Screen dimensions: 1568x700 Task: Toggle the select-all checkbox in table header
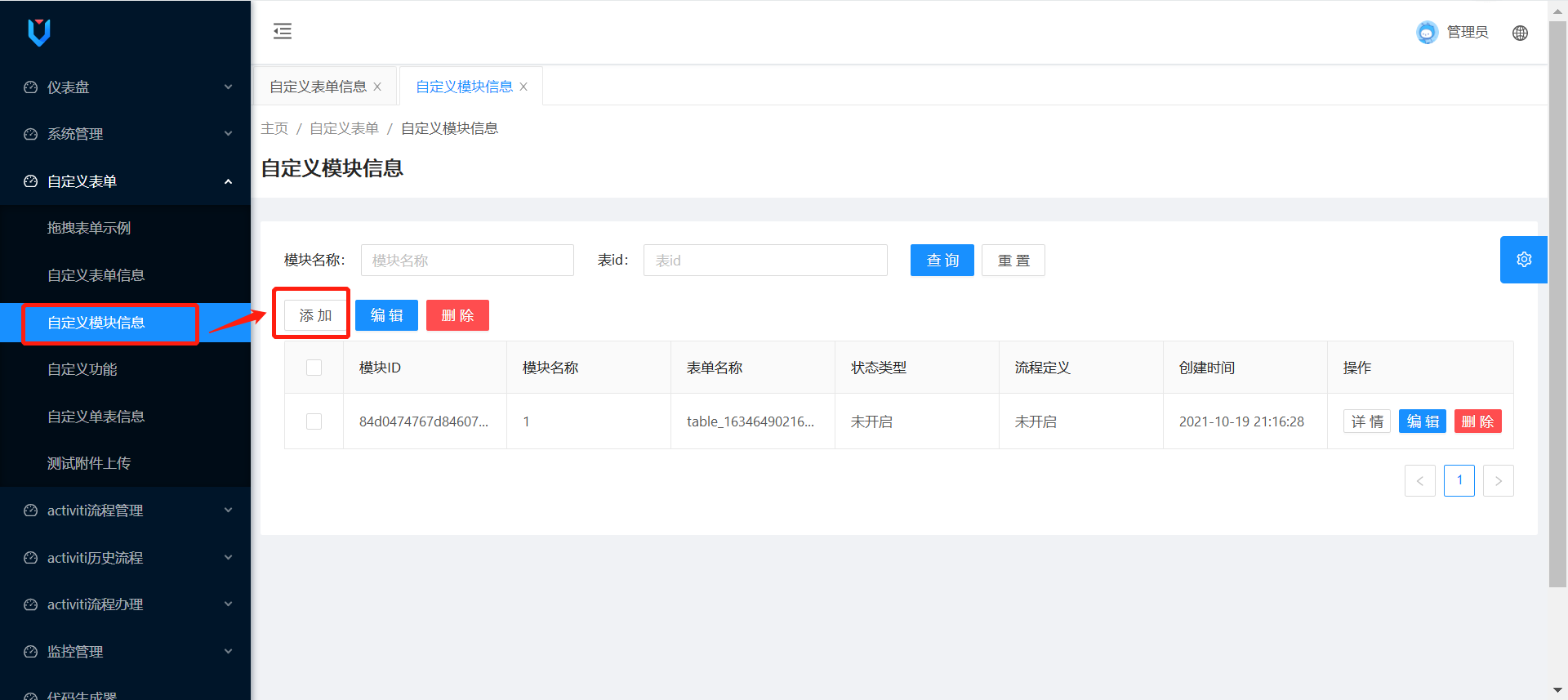tap(314, 368)
